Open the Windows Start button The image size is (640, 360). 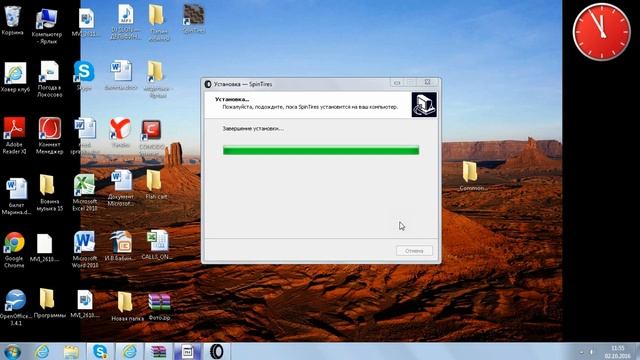click(12, 351)
